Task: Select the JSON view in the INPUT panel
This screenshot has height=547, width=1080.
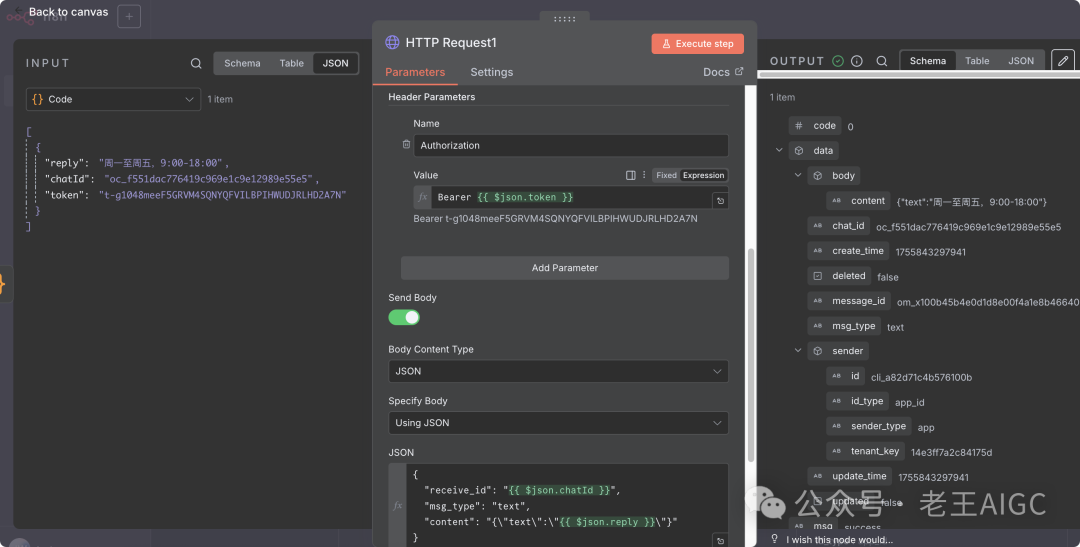Action: [x=335, y=63]
